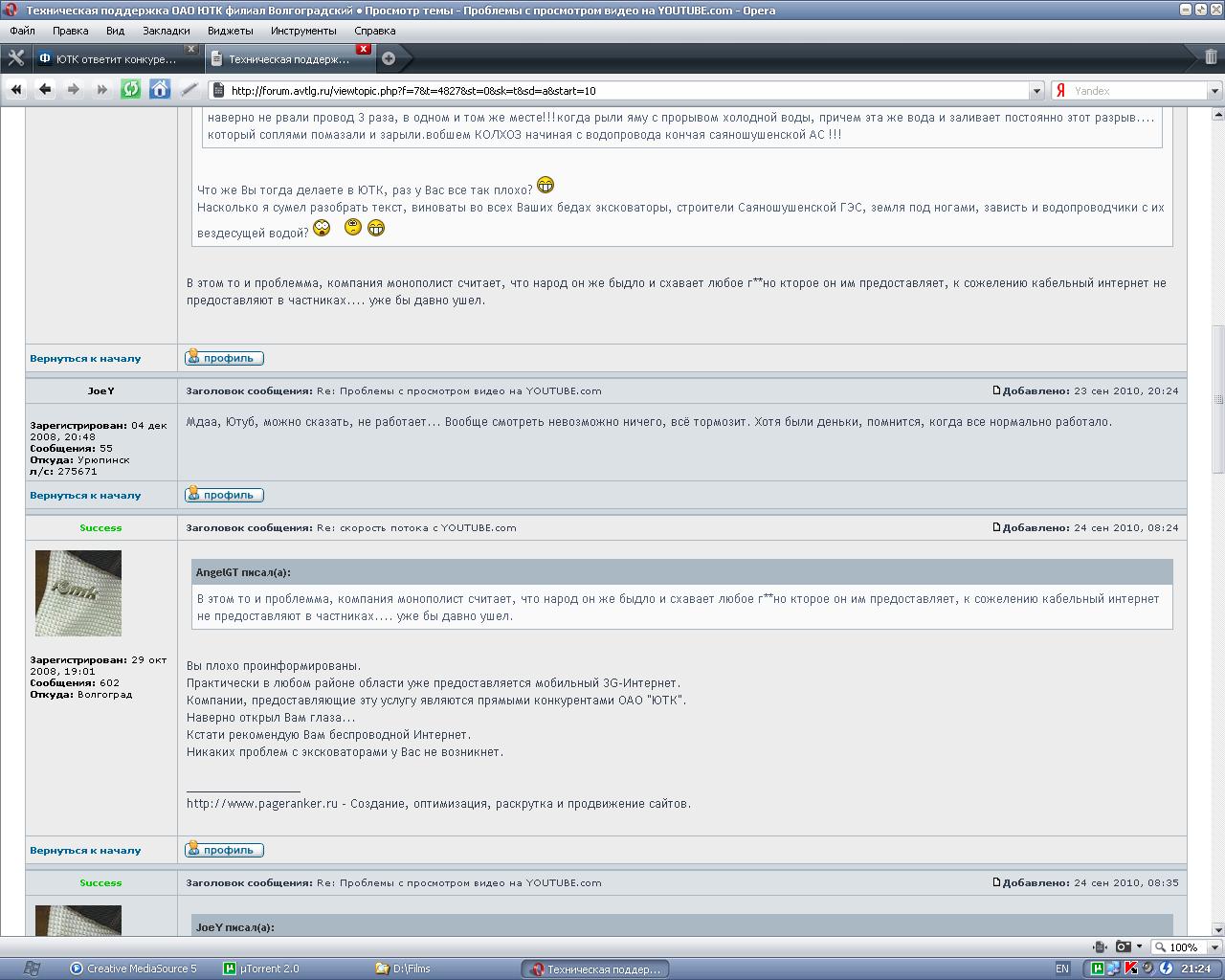Open the Закладки menu
The width and height of the screenshot is (1225, 980).
click(x=167, y=31)
